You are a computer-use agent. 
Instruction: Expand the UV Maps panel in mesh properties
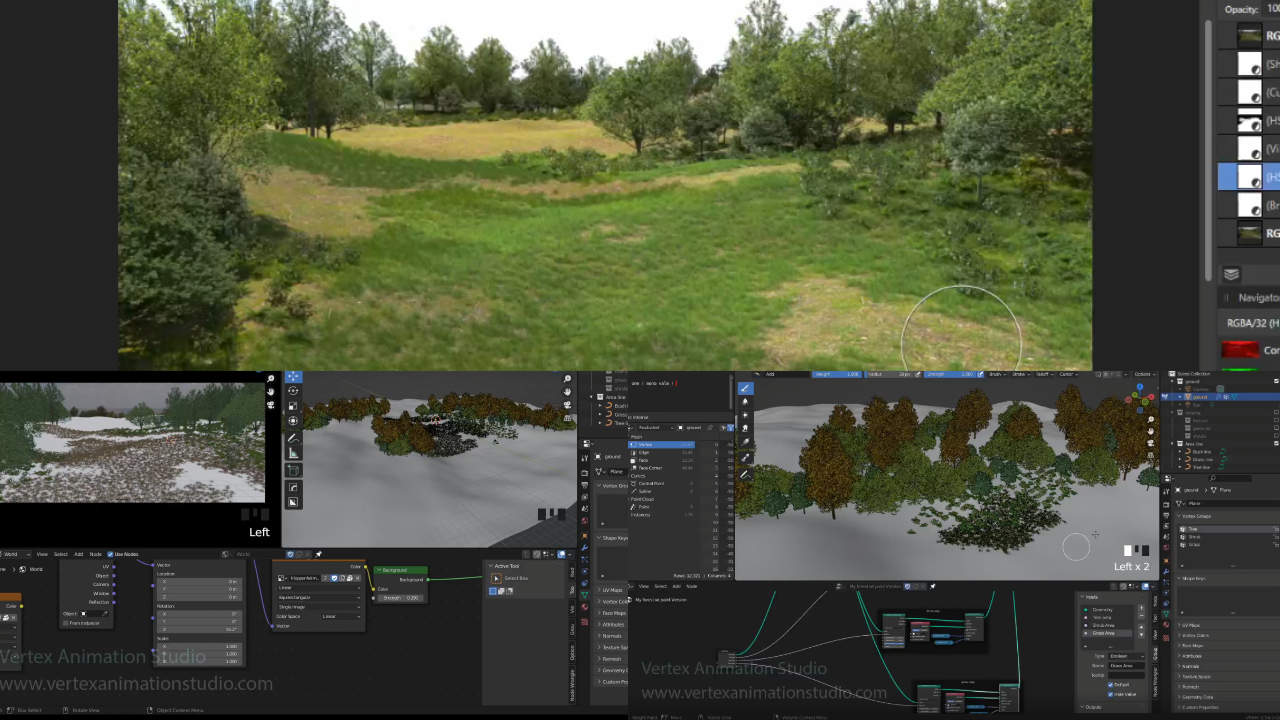coord(612,590)
